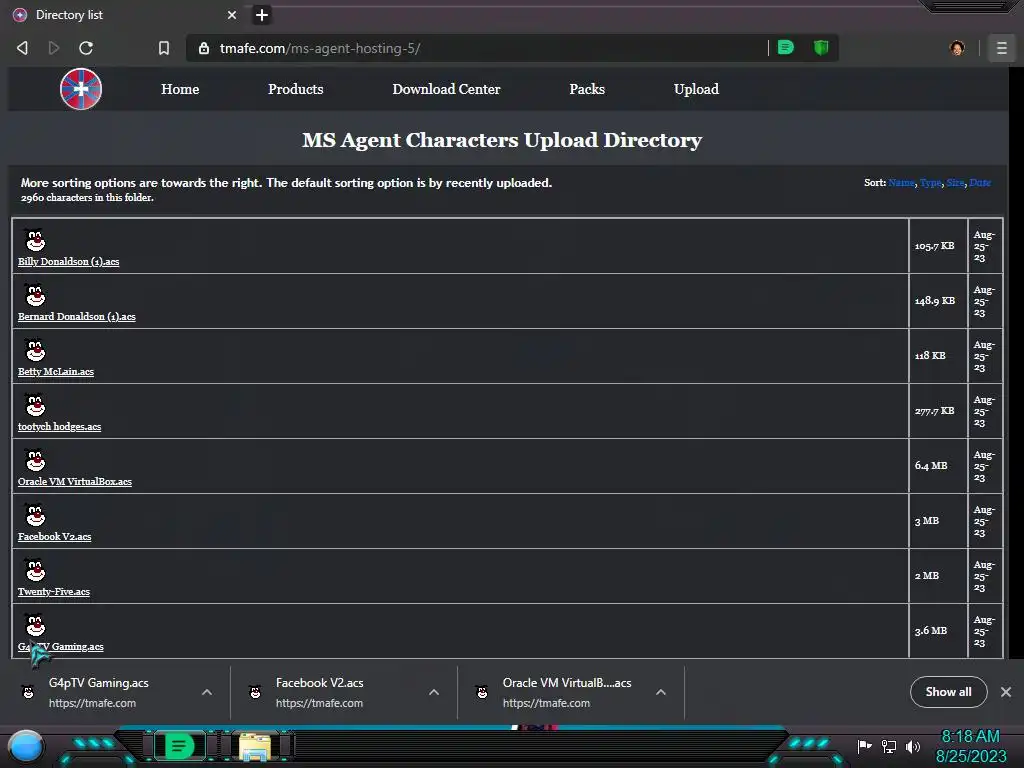This screenshot has height=768, width=1024.
Task: Download Oracle VM VirtualBox.acs
Action: coord(74,481)
